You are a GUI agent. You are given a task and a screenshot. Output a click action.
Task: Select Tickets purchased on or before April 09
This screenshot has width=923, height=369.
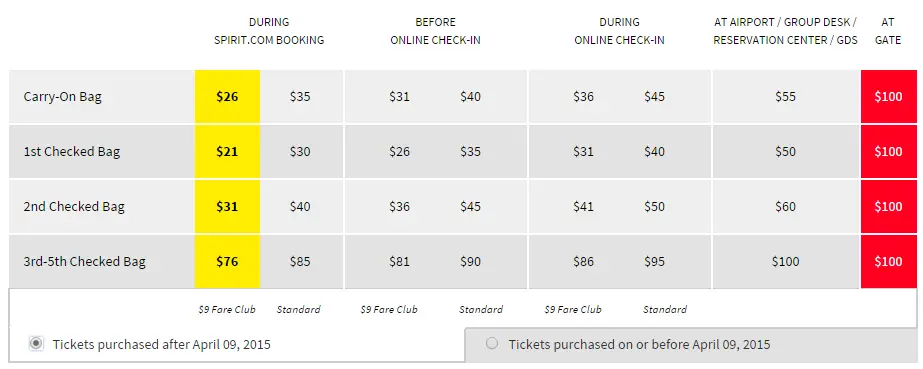click(x=492, y=343)
